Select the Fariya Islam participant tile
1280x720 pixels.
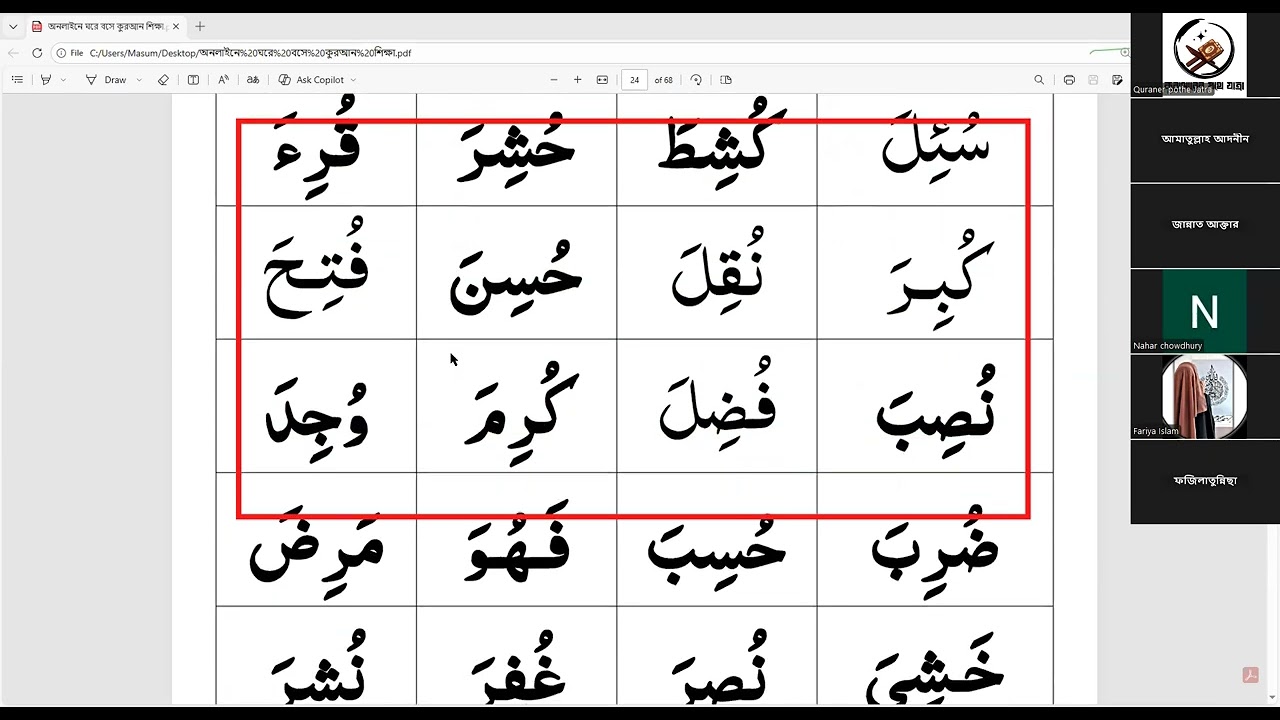1204,396
